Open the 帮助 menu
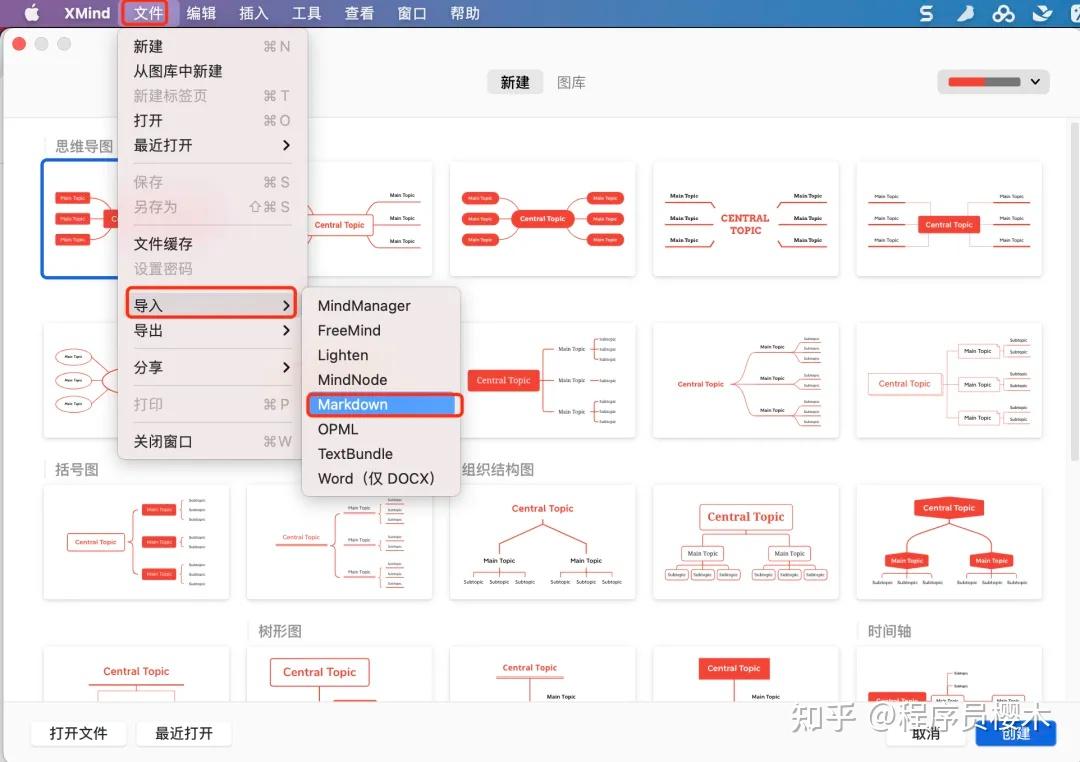 click(464, 13)
